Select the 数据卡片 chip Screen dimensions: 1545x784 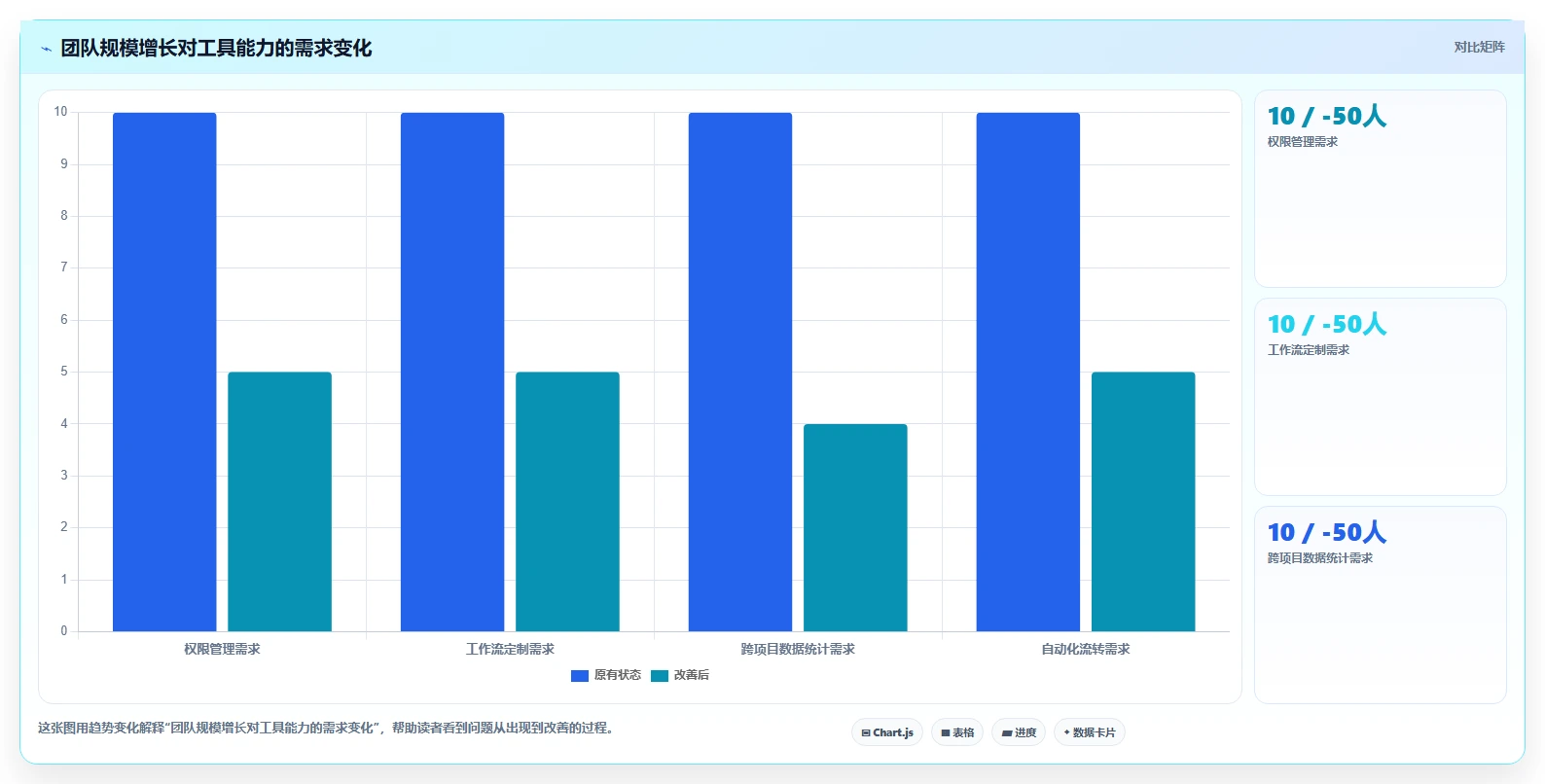[1090, 732]
